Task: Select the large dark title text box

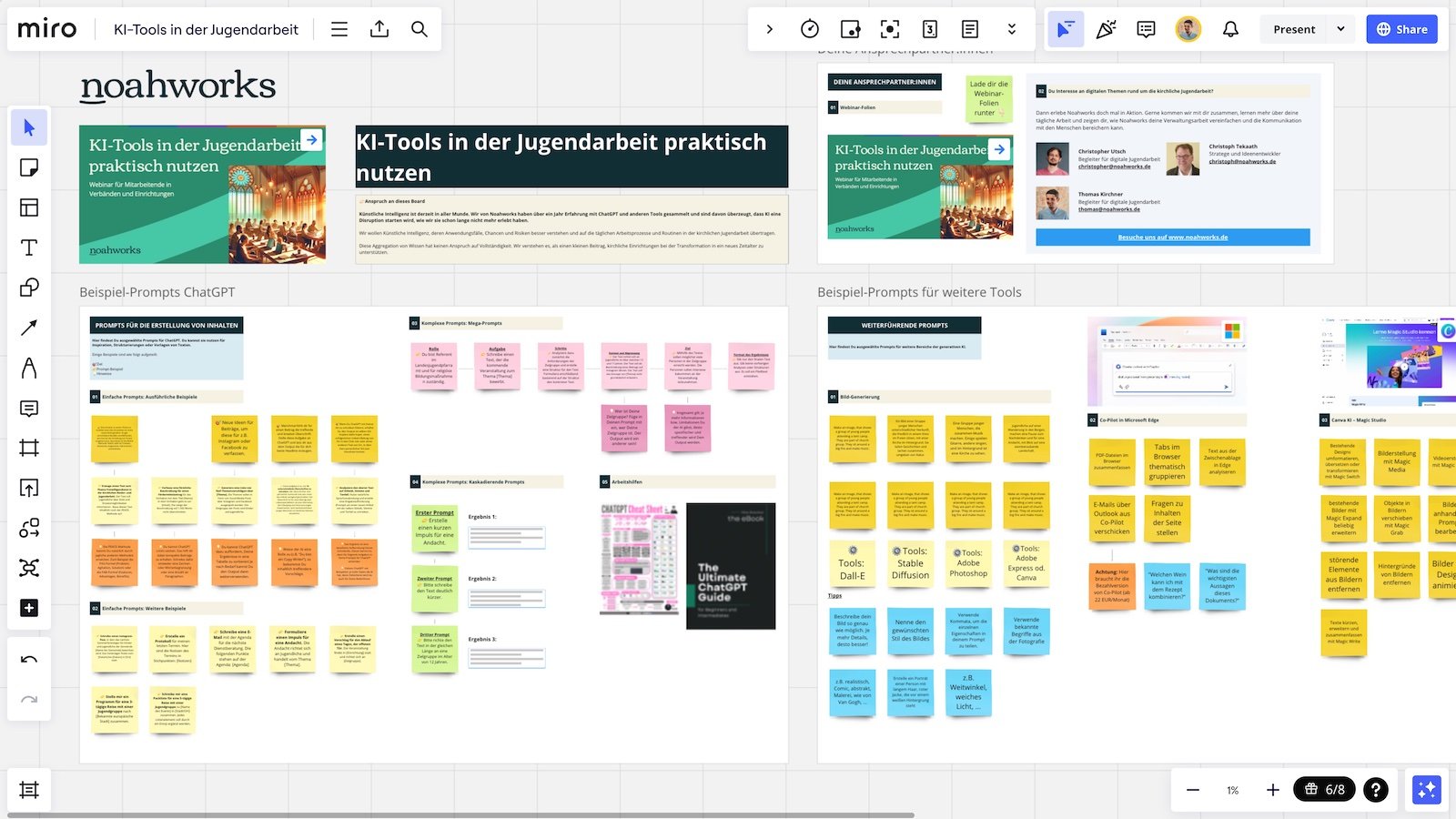Action: pyautogui.click(x=571, y=157)
